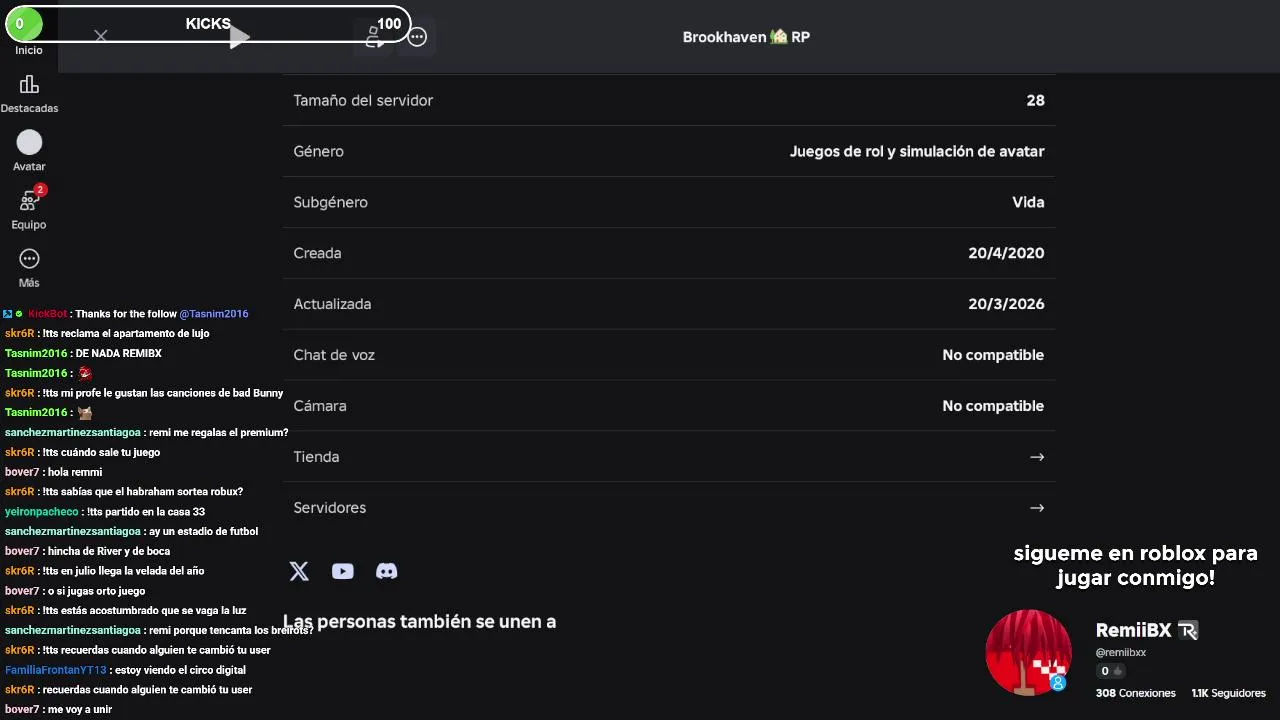View the 1.1K Seguidores list

1228,693
